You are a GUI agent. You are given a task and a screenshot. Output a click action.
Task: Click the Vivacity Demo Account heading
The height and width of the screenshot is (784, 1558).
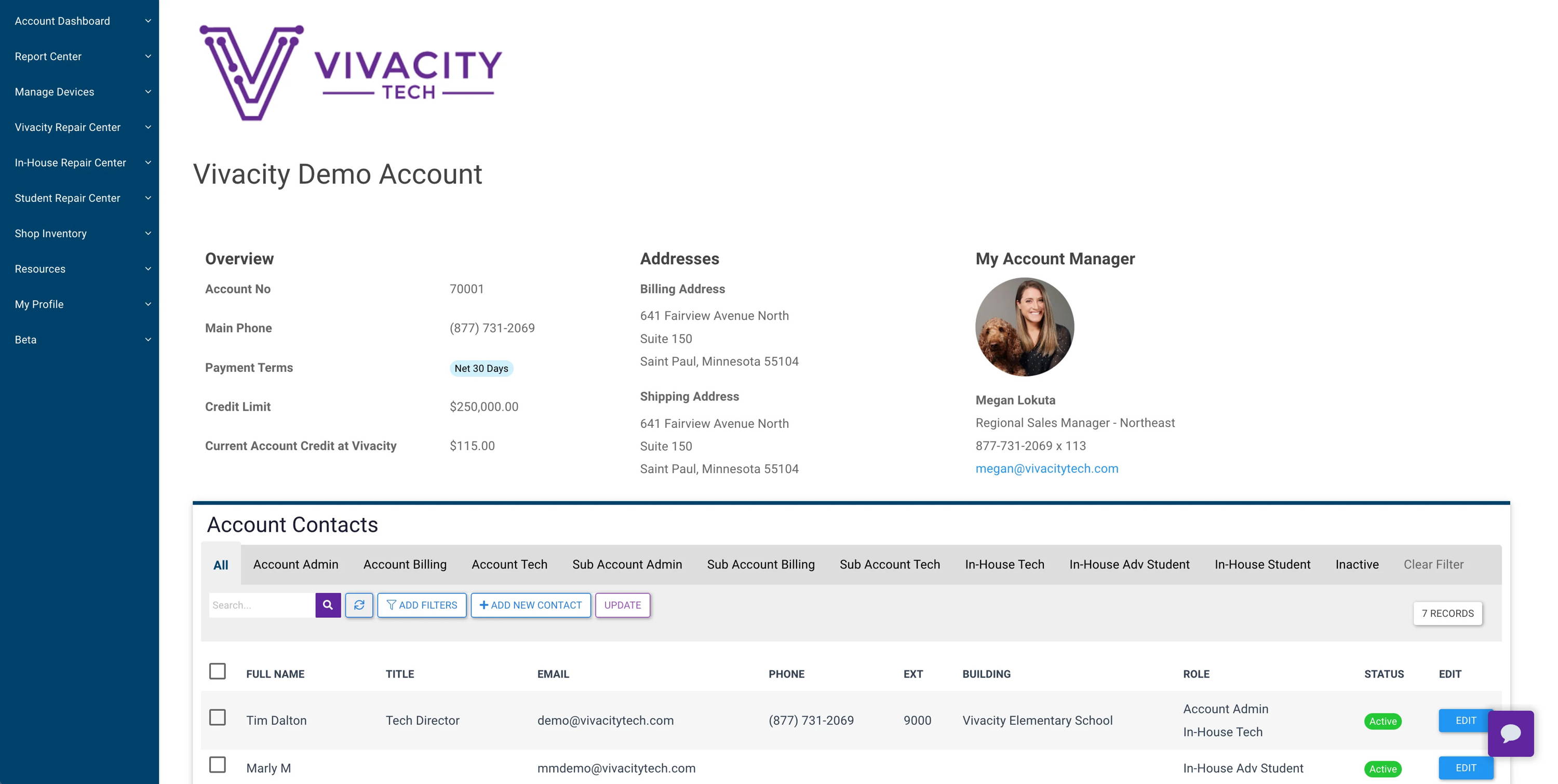point(338,174)
